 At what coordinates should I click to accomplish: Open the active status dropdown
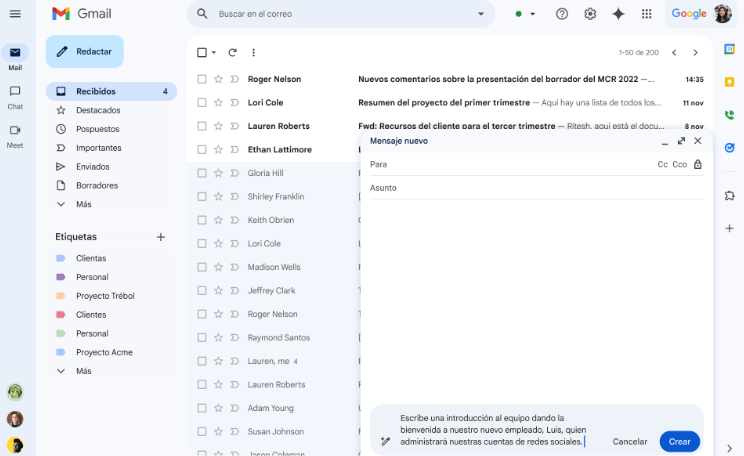[x=532, y=14]
